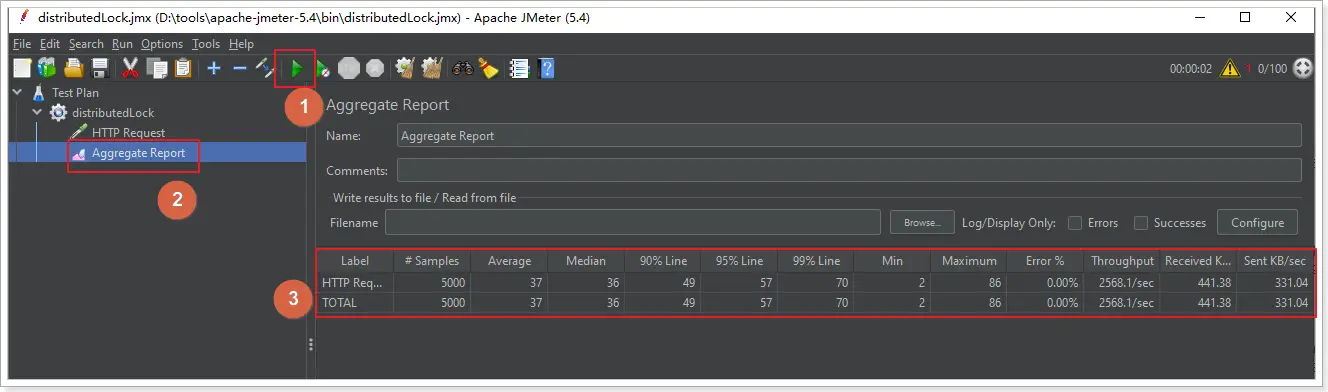The image size is (1328, 392).
Task: Click the error count next to warning icon
Action: coord(1249,69)
